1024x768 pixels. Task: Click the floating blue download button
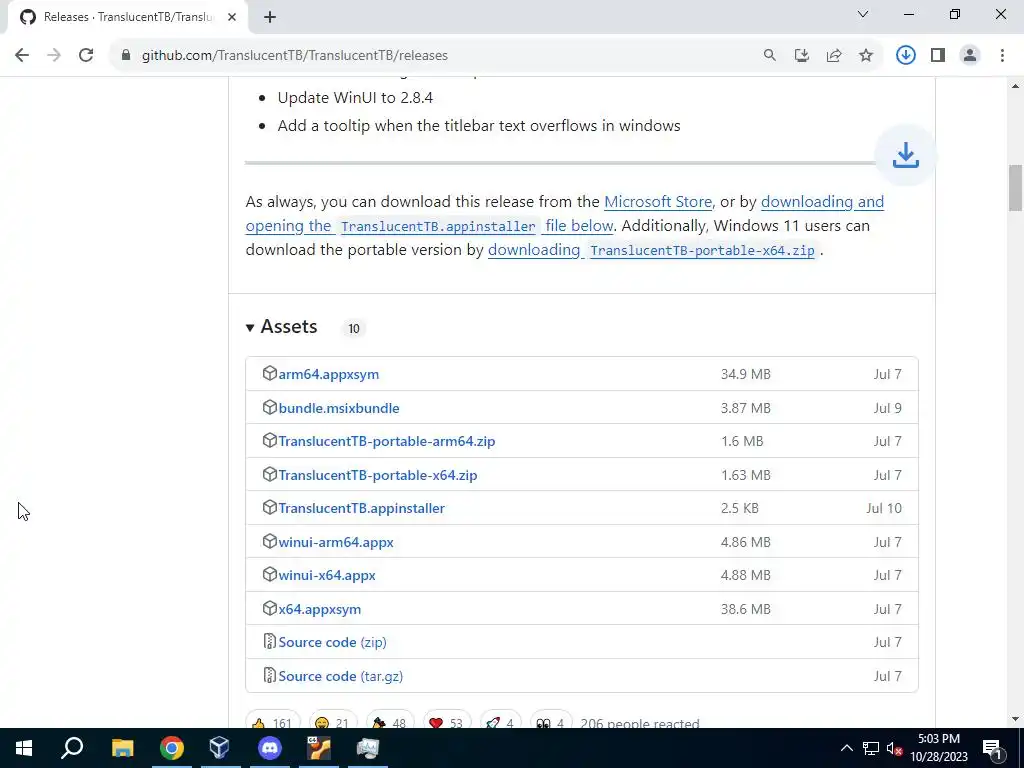tap(906, 155)
